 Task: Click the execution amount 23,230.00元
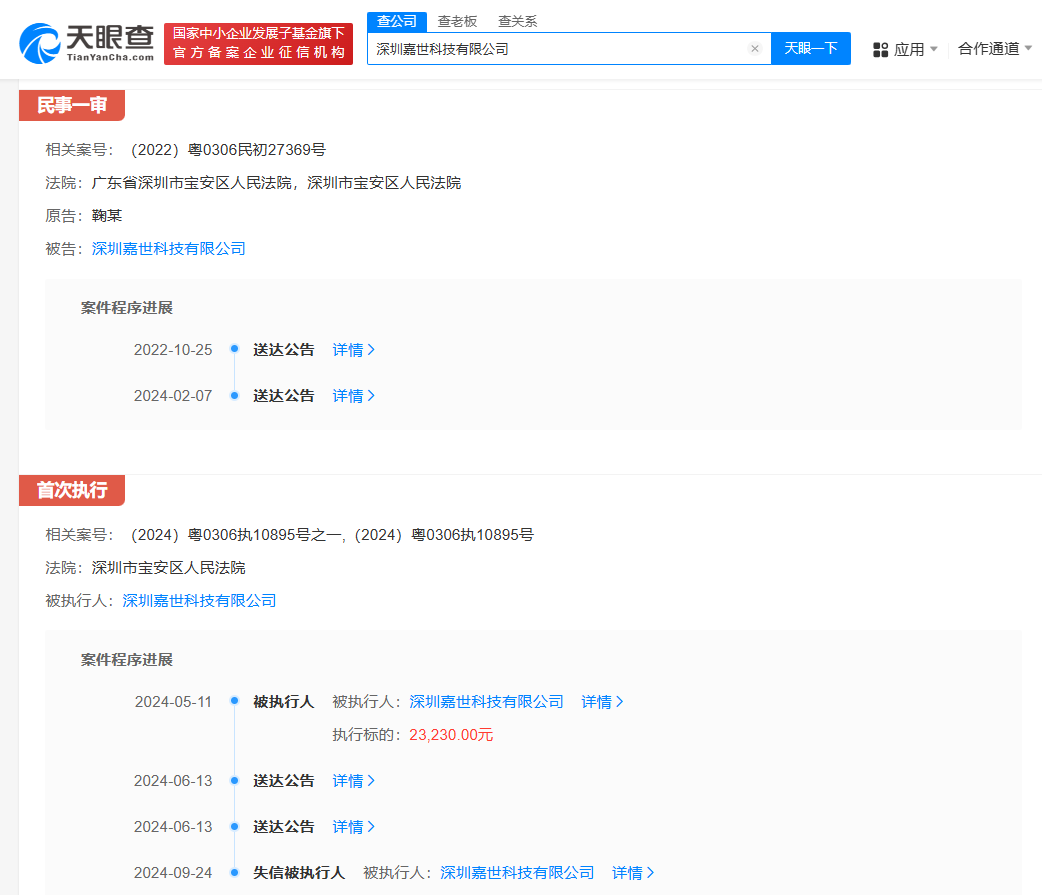point(451,735)
